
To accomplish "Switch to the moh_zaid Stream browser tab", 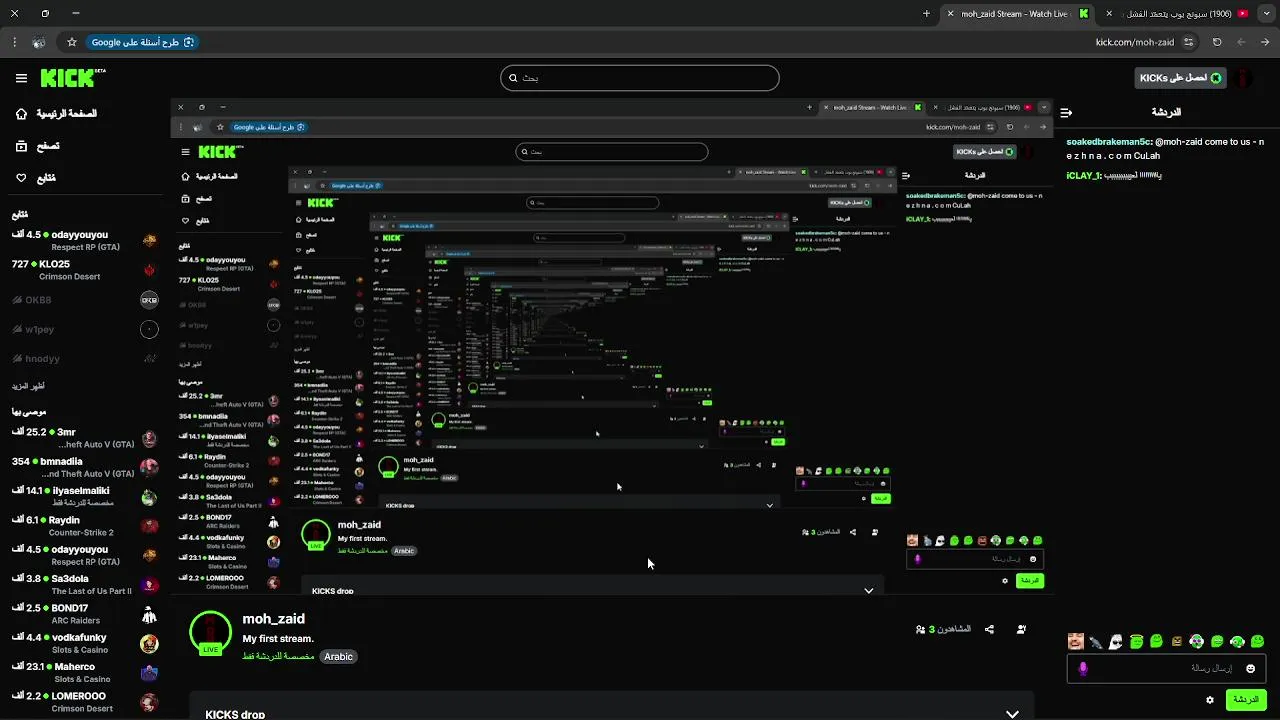I will (x=1015, y=14).
